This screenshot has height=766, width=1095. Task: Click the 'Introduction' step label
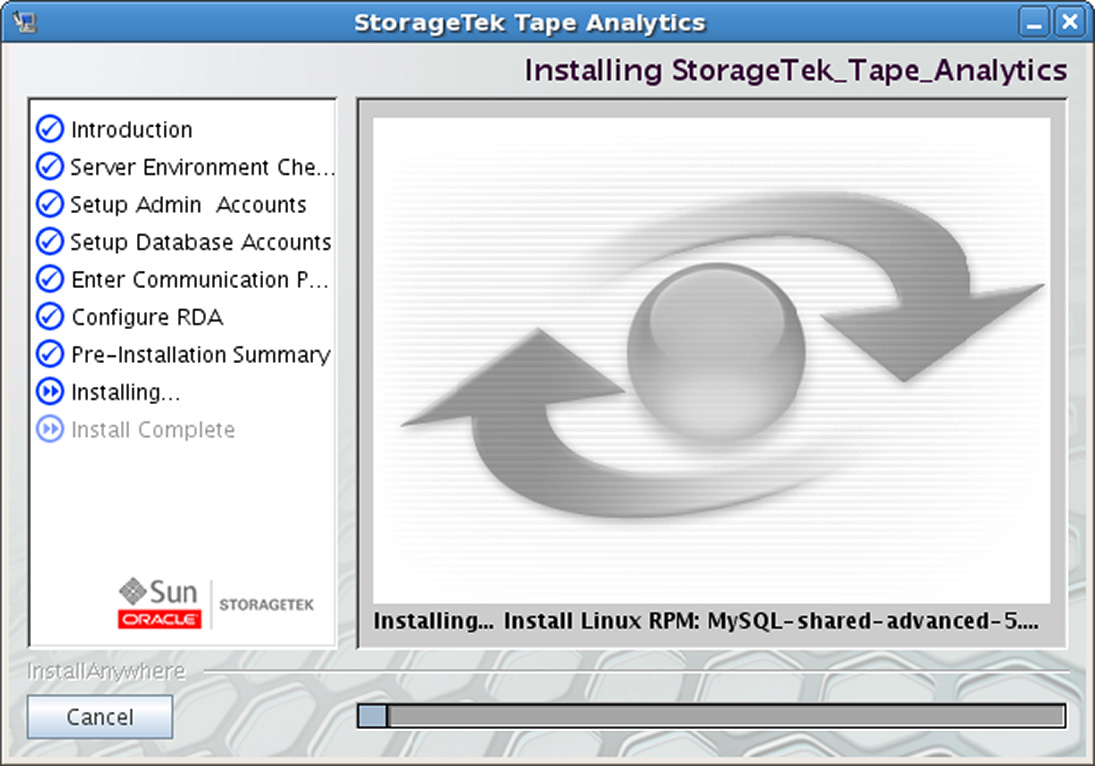point(132,129)
